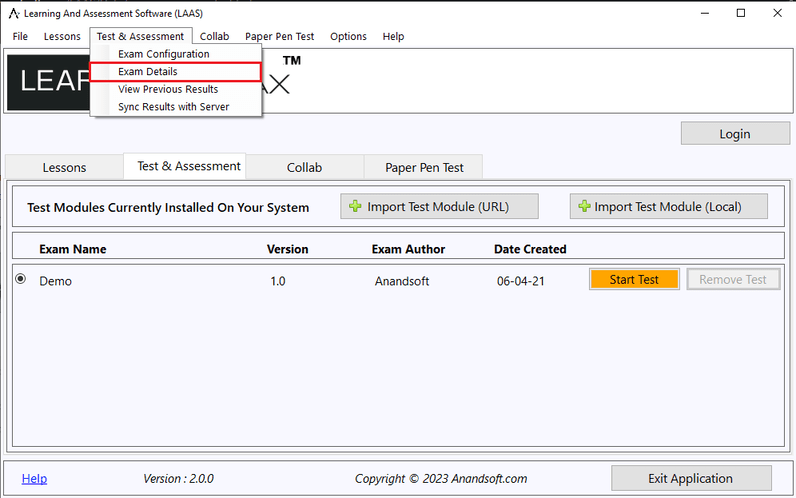The height and width of the screenshot is (498, 796).
Task: Select View Previous Results menu entry
Action: pos(167,89)
